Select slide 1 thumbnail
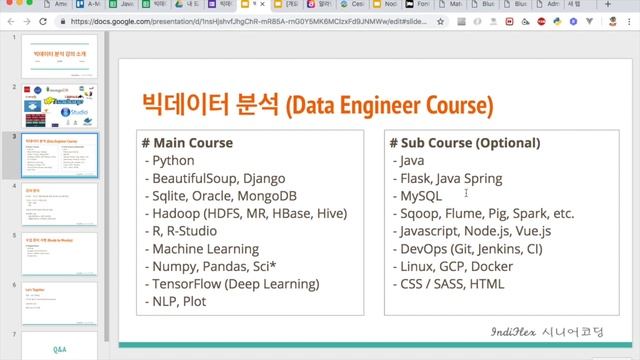640x360 pixels. tap(60, 56)
